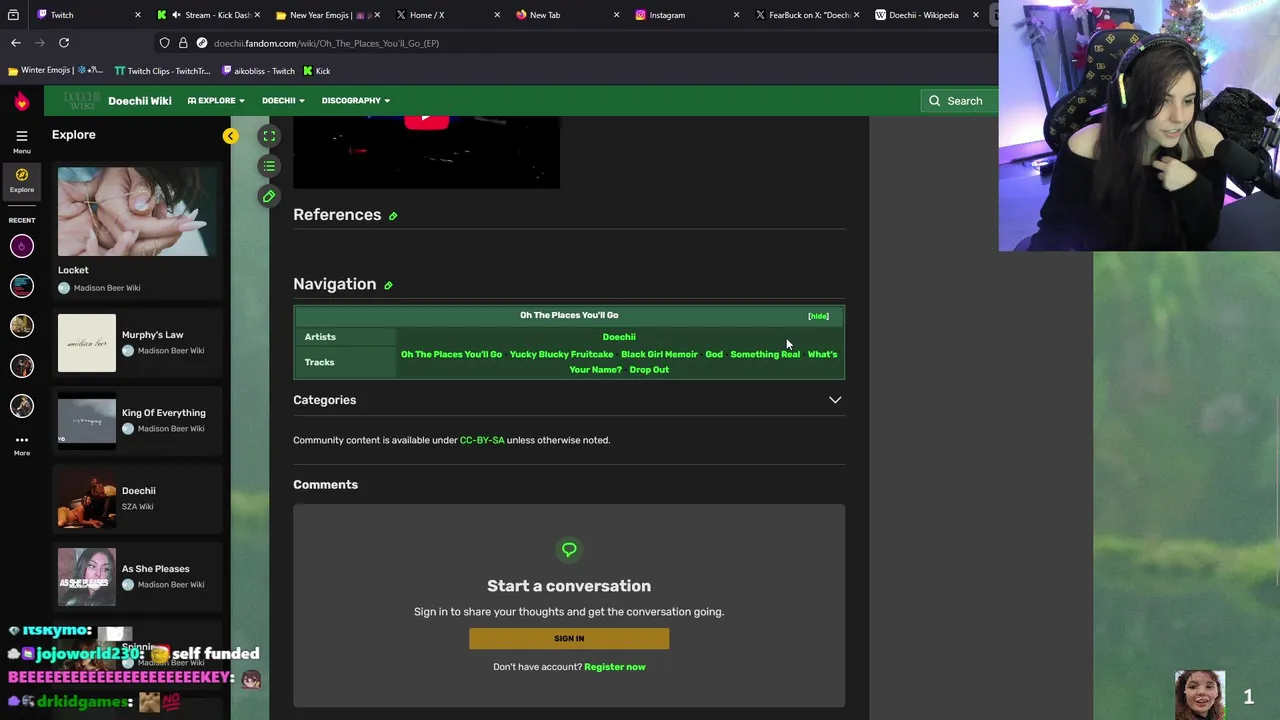Collapse the Explore panel yellow arrow
The width and height of the screenshot is (1280, 720).
[231, 136]
